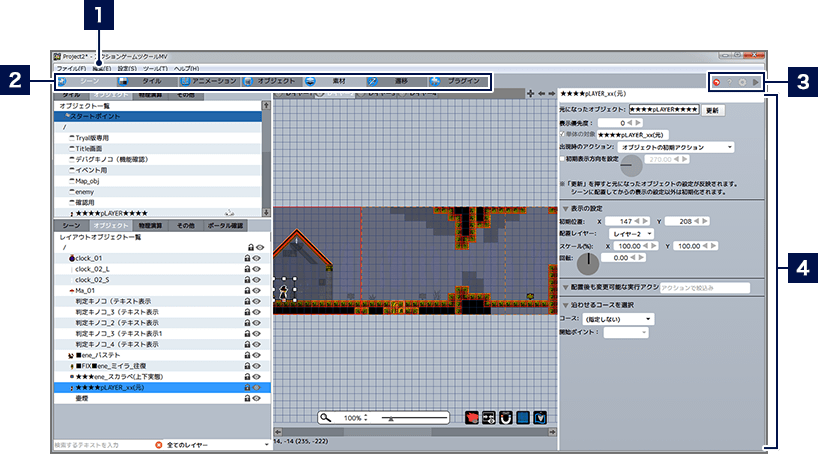Click the crosshair move icon above canvas

pyautogui.click(x=531, y=93)
